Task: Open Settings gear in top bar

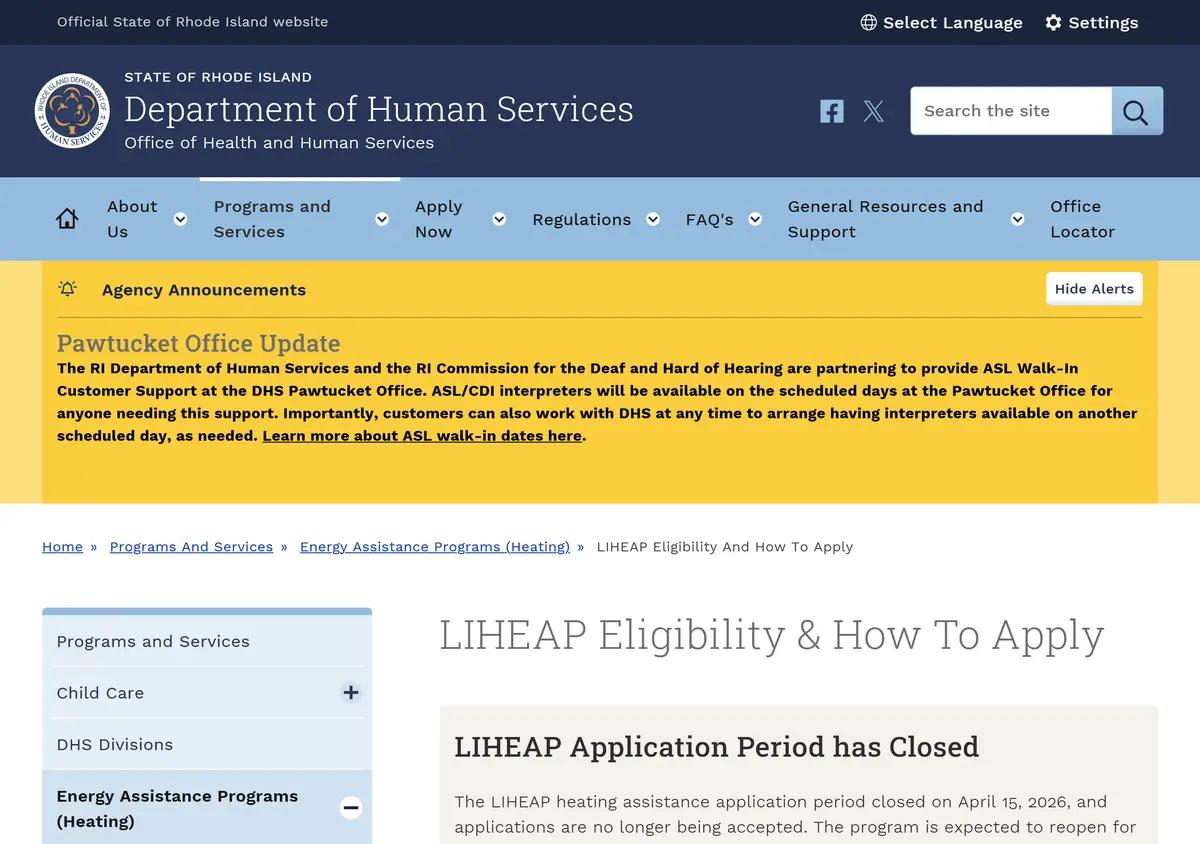Action: [1053, 22]
